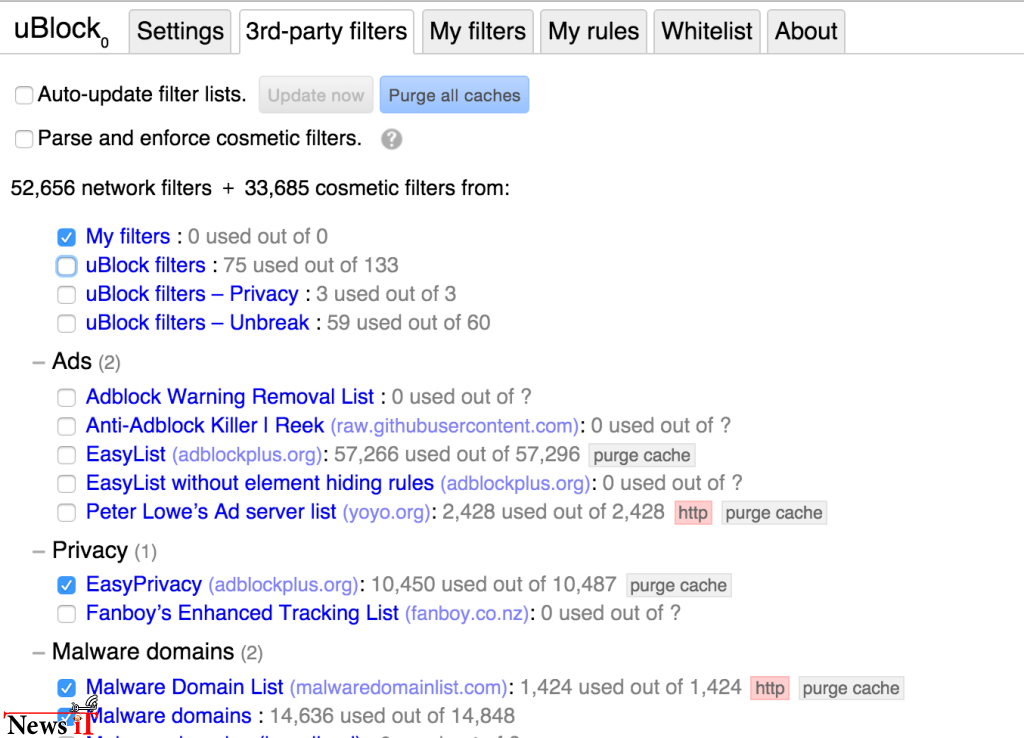Purge cache for EasyPrivacy
This screenshot has height=738, width=1024.
coord(678,585)
